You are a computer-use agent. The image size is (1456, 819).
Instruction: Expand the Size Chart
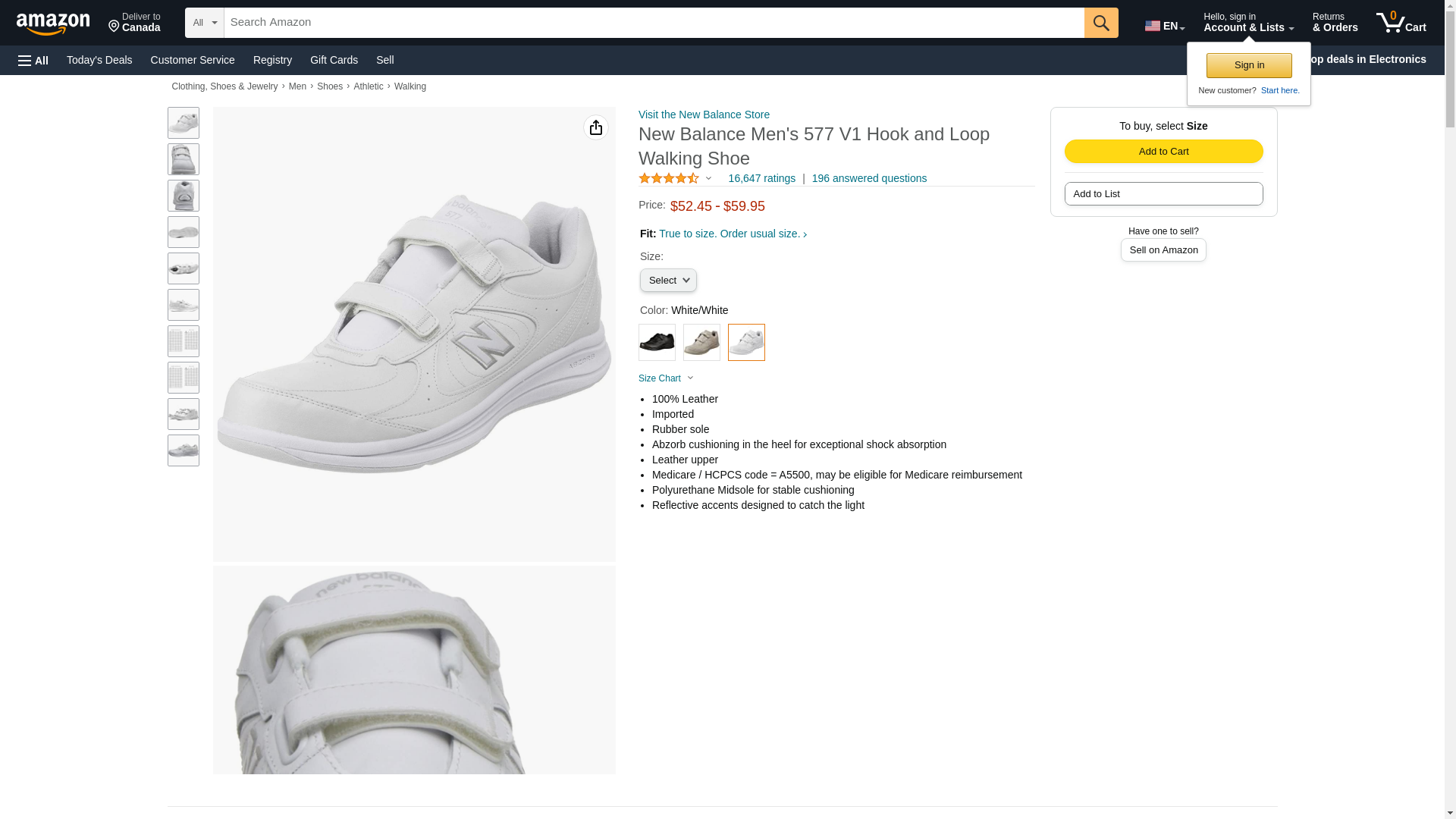pos(665,378)
